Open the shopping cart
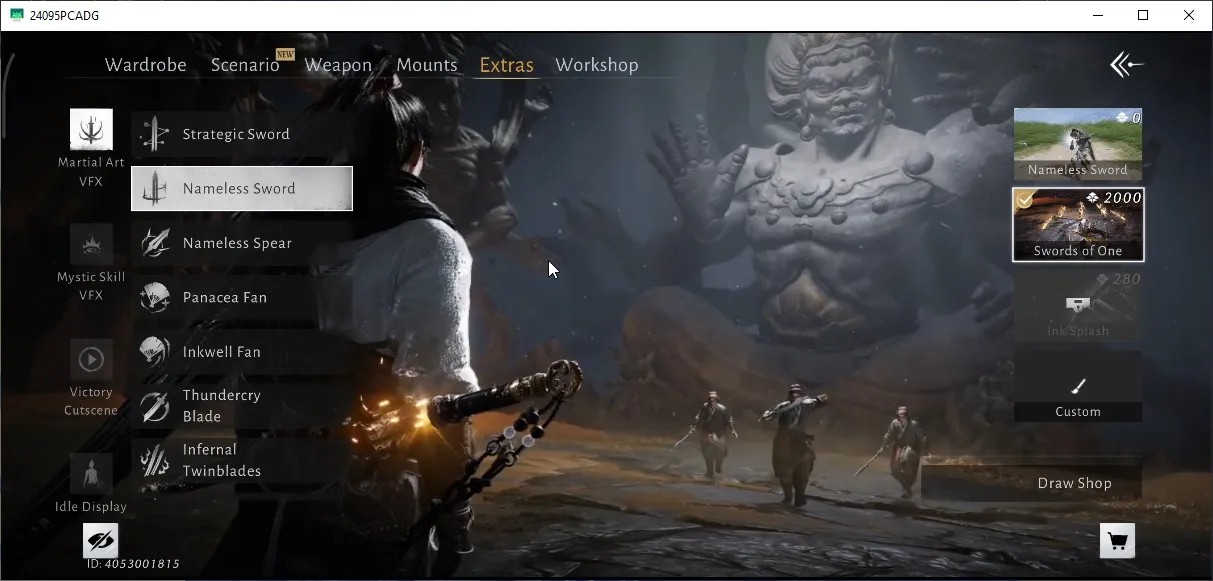1213x581 pixels. point(1117,541)
